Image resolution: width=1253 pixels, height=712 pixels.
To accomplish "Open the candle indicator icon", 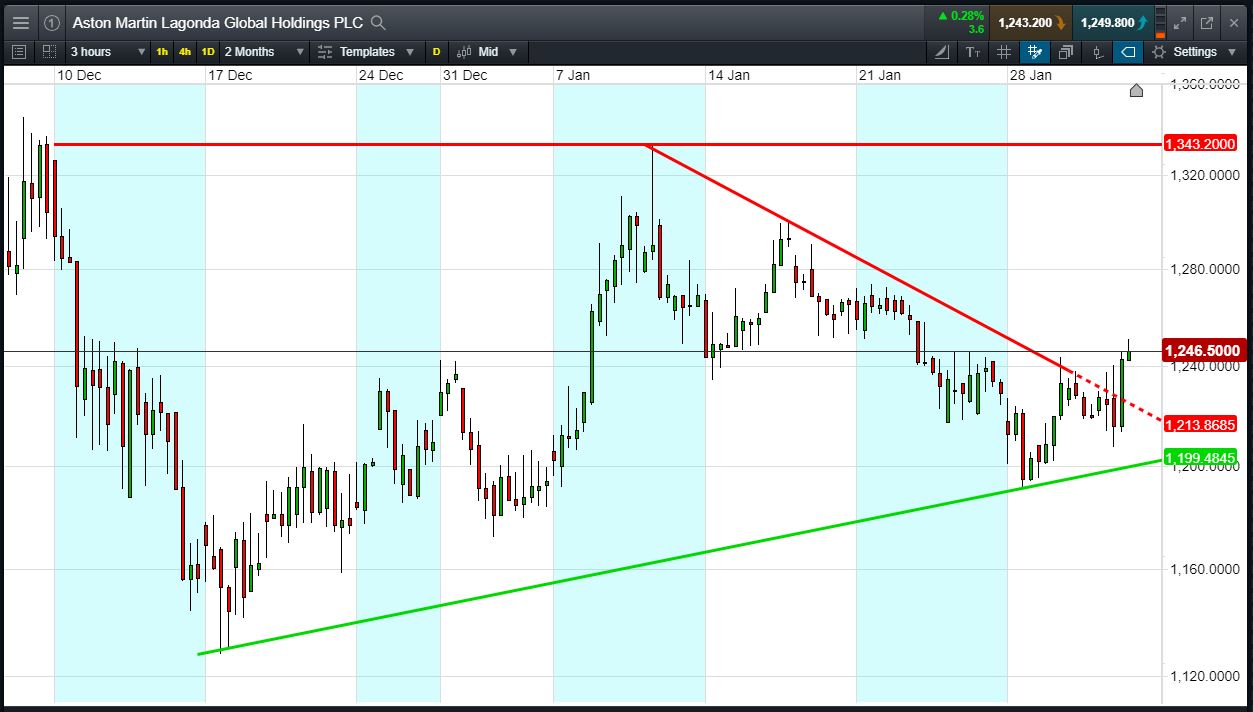I will point(1097,52).
